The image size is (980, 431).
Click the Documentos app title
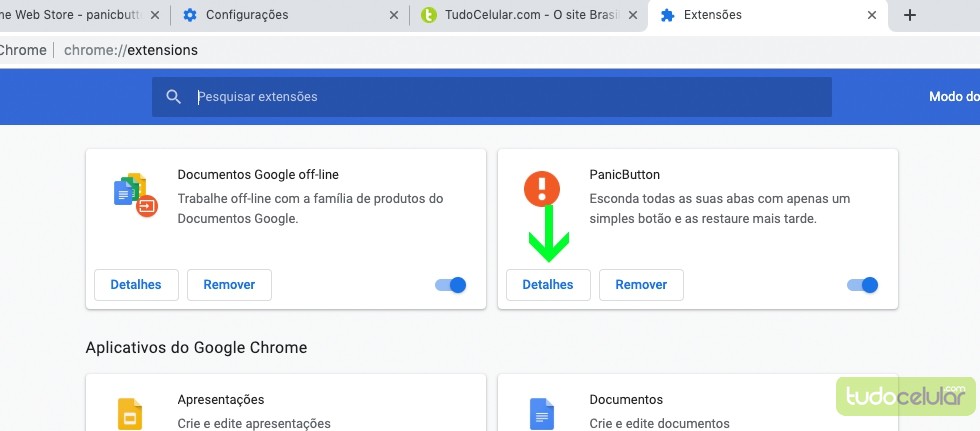(x=626, y=399)
